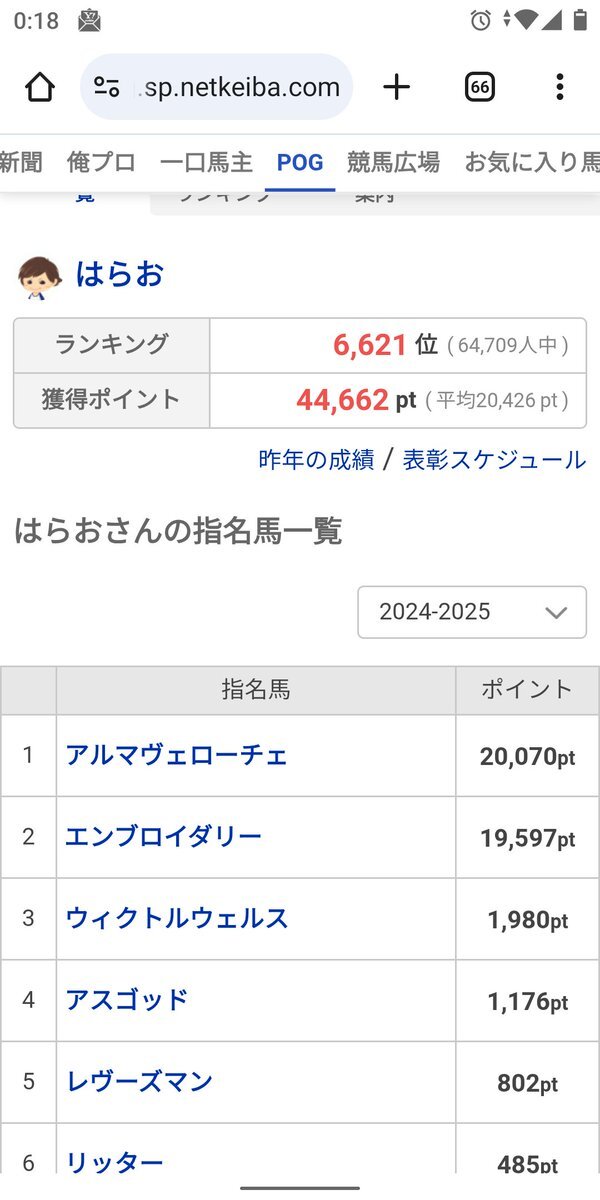Open the browser three-dot menu
The image size is (600, 1200).
tap(559, 88)
